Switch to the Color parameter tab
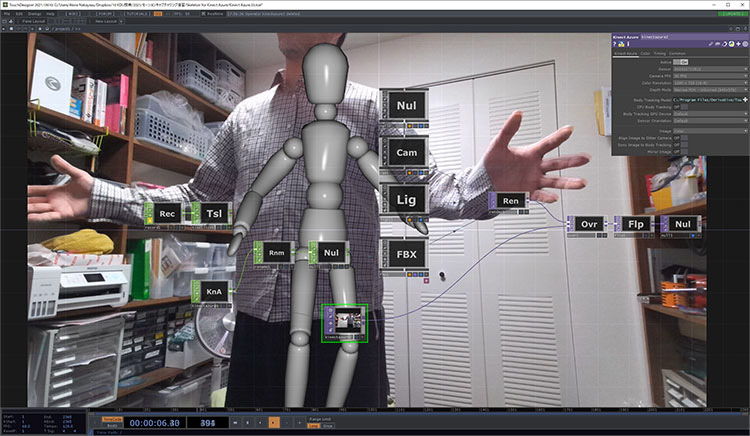The height and width of the screenshot is (436, 750). coord(645,54)
